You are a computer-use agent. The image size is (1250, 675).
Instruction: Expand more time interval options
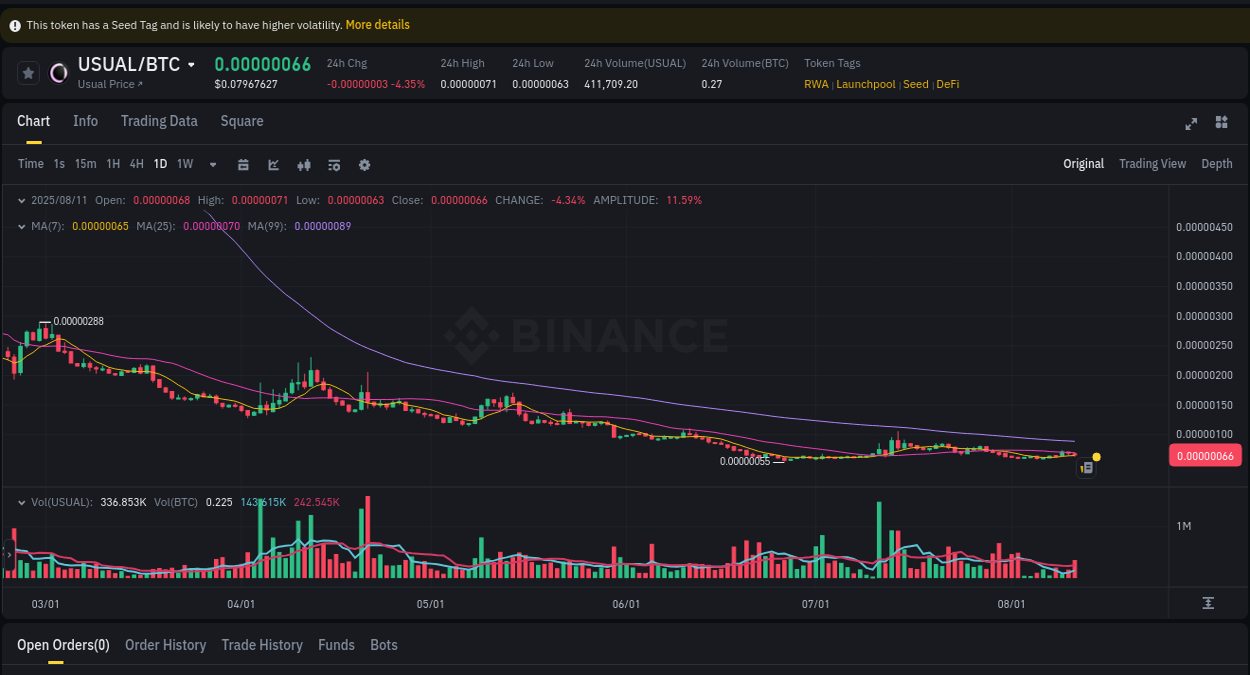(212, 164)
